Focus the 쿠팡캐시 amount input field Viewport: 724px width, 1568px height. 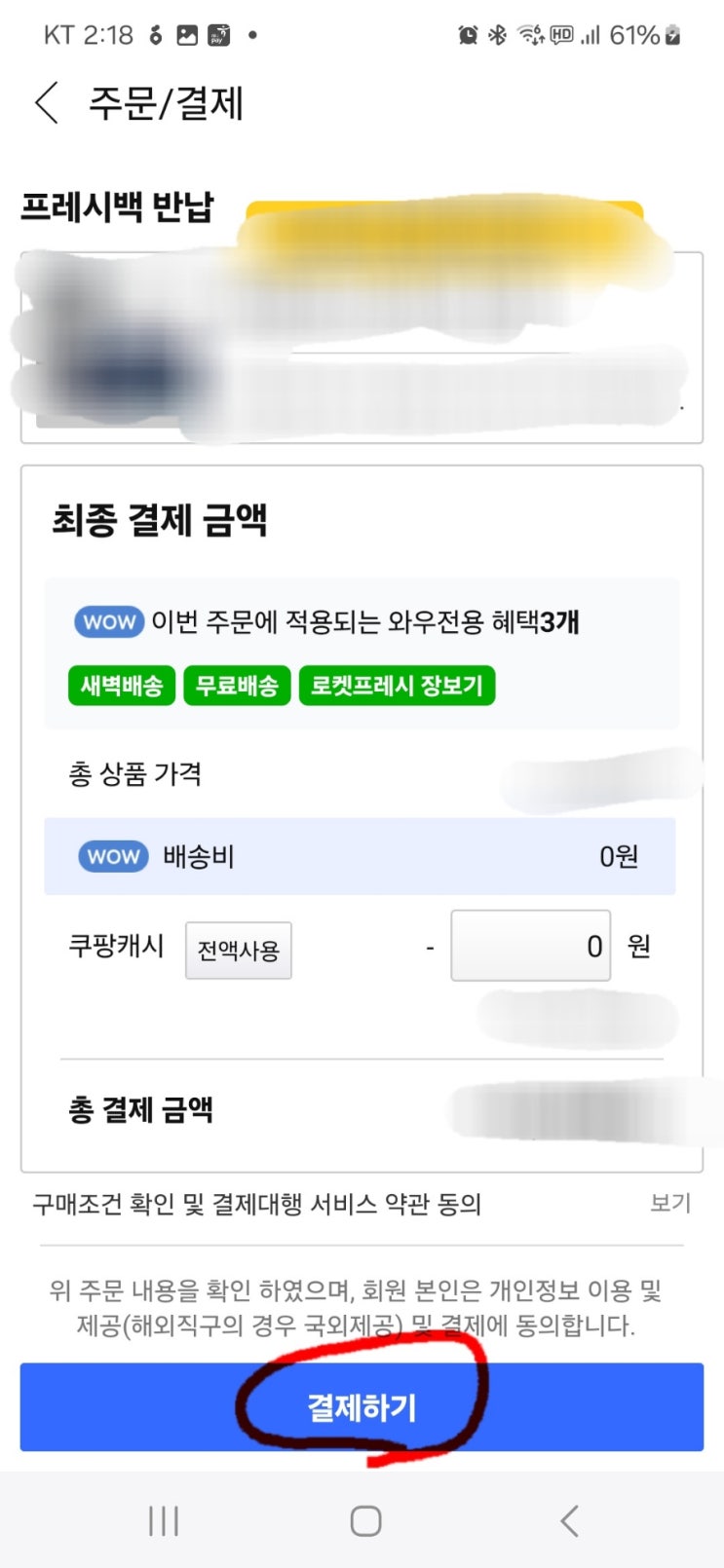tap(530, 946)
